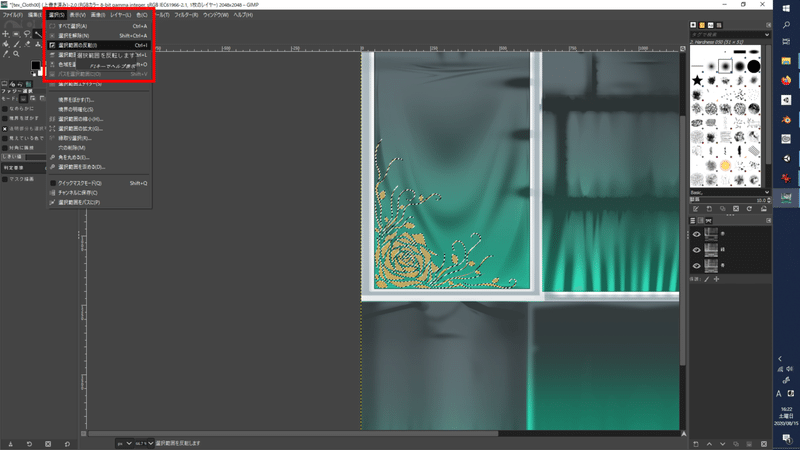Viewport: 800px width, 450px height.
Task: Choose チャンネルに保存(C) menu entry
Action: click(98, 193)
